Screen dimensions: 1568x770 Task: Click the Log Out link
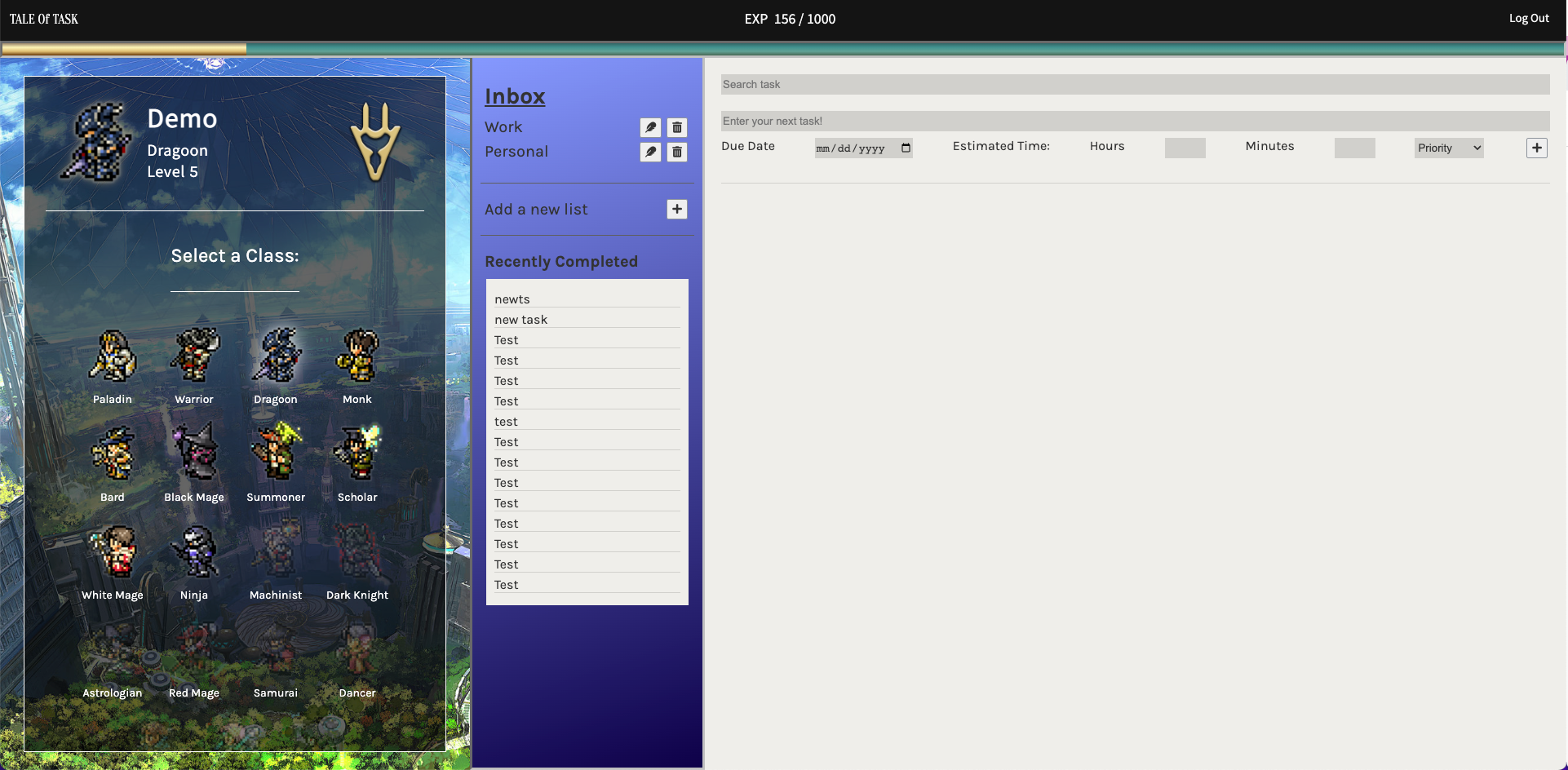click(x=1528, y=19)
